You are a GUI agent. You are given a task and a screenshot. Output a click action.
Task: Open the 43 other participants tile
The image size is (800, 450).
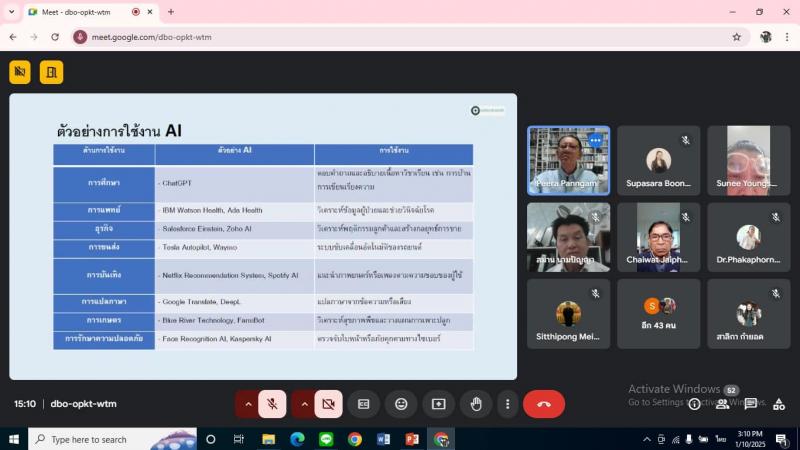pos(658,314)
